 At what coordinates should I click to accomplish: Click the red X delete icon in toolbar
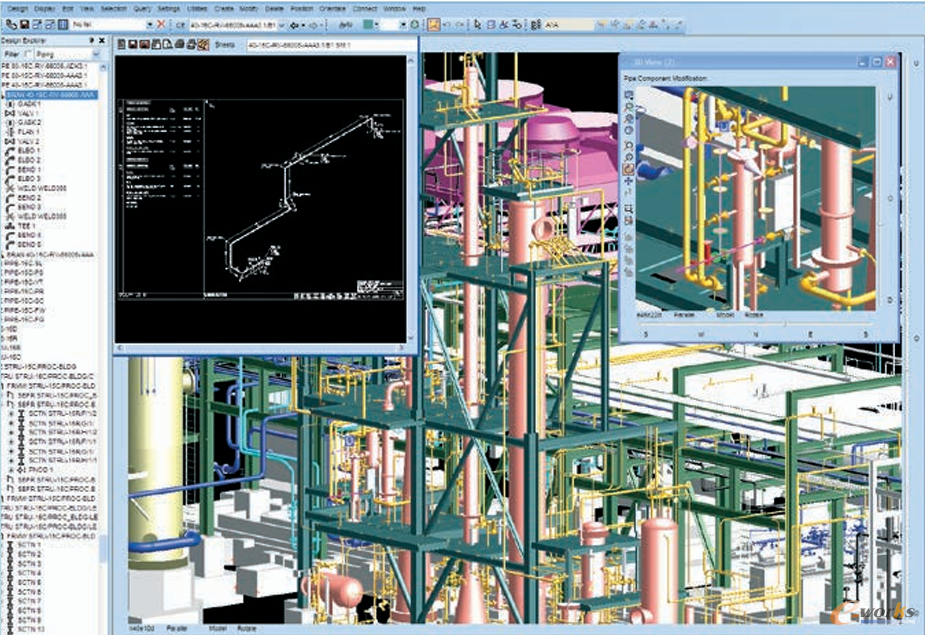(160, 25)
